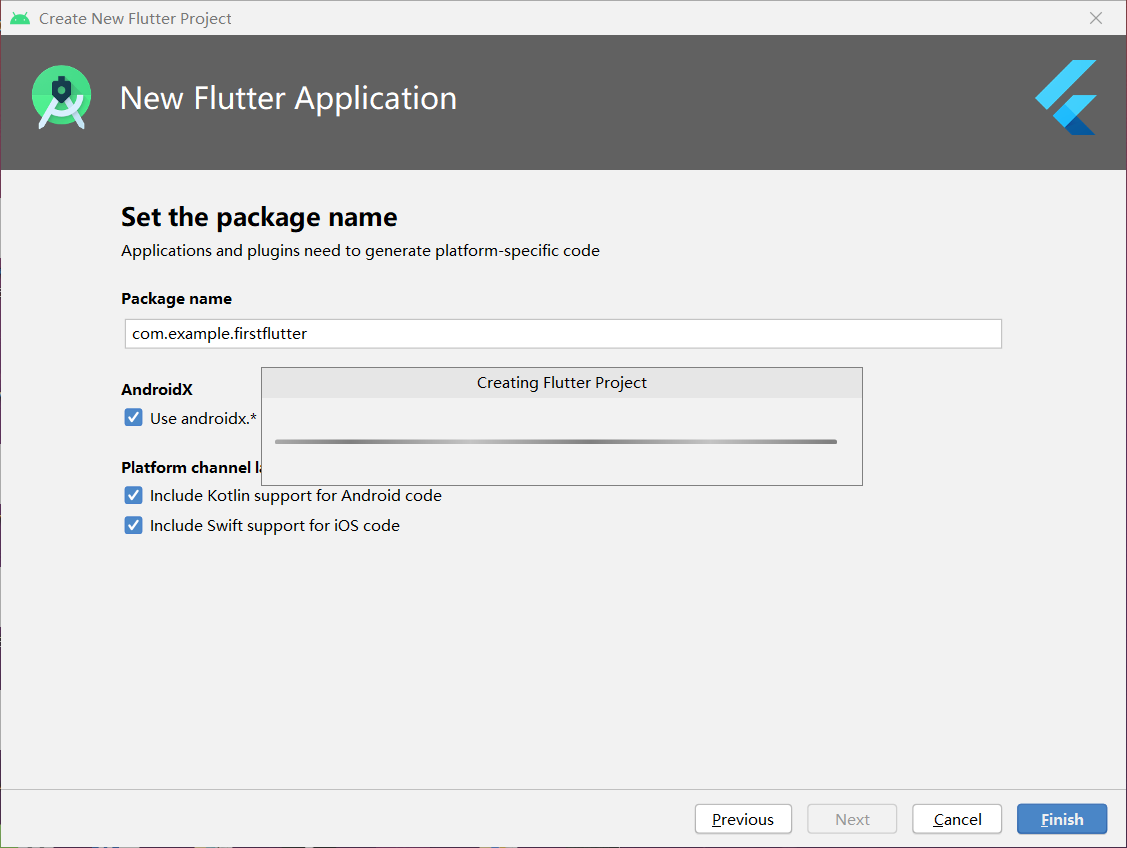This screenshot has width=1127, height=848.
Task: Go back with the Previous button
Action: (x=743, y=819)
